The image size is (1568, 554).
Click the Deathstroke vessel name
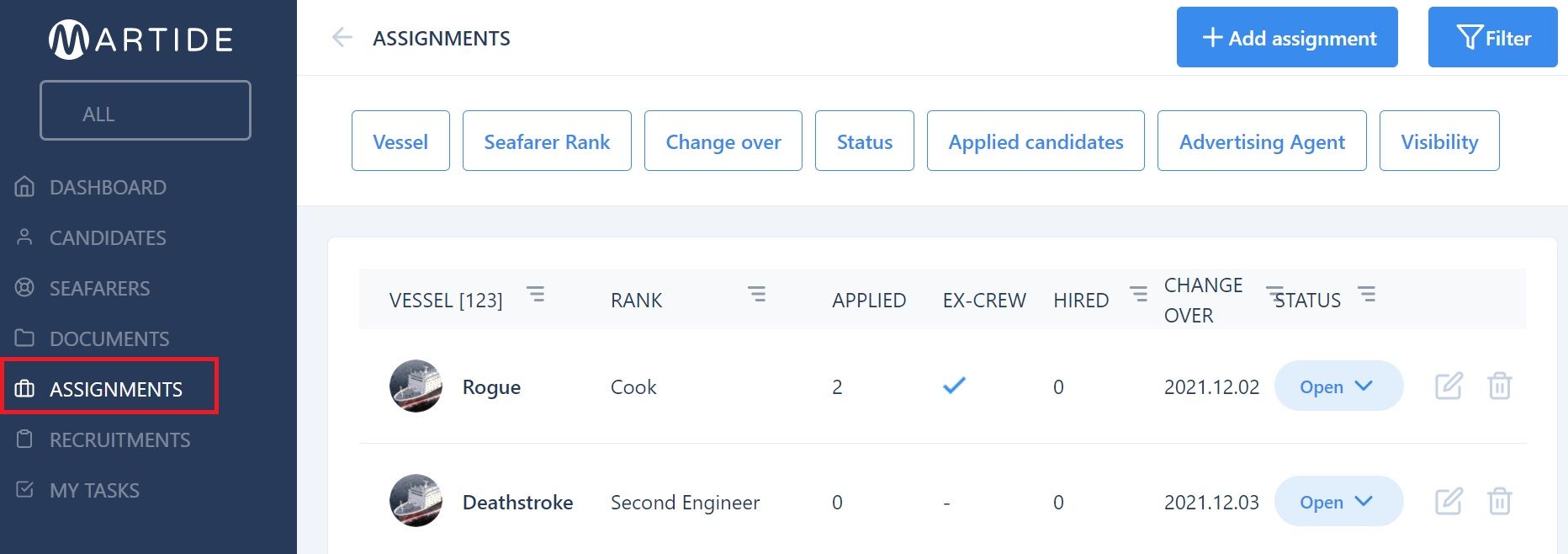point(517,503)
